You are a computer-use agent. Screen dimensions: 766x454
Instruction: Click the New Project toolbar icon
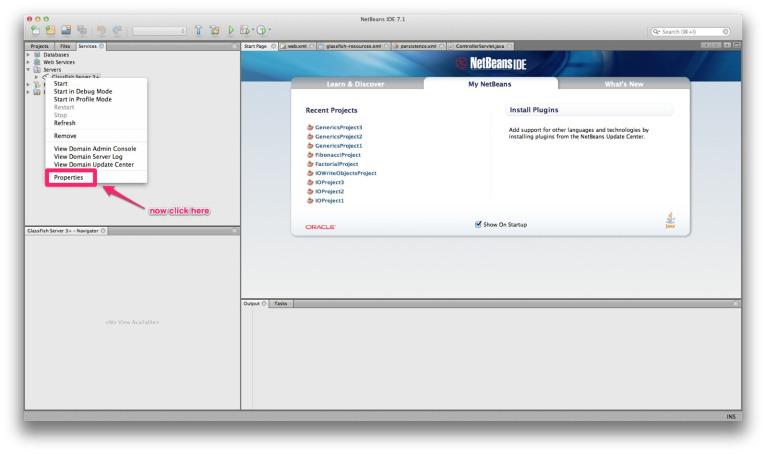point(50,30)
